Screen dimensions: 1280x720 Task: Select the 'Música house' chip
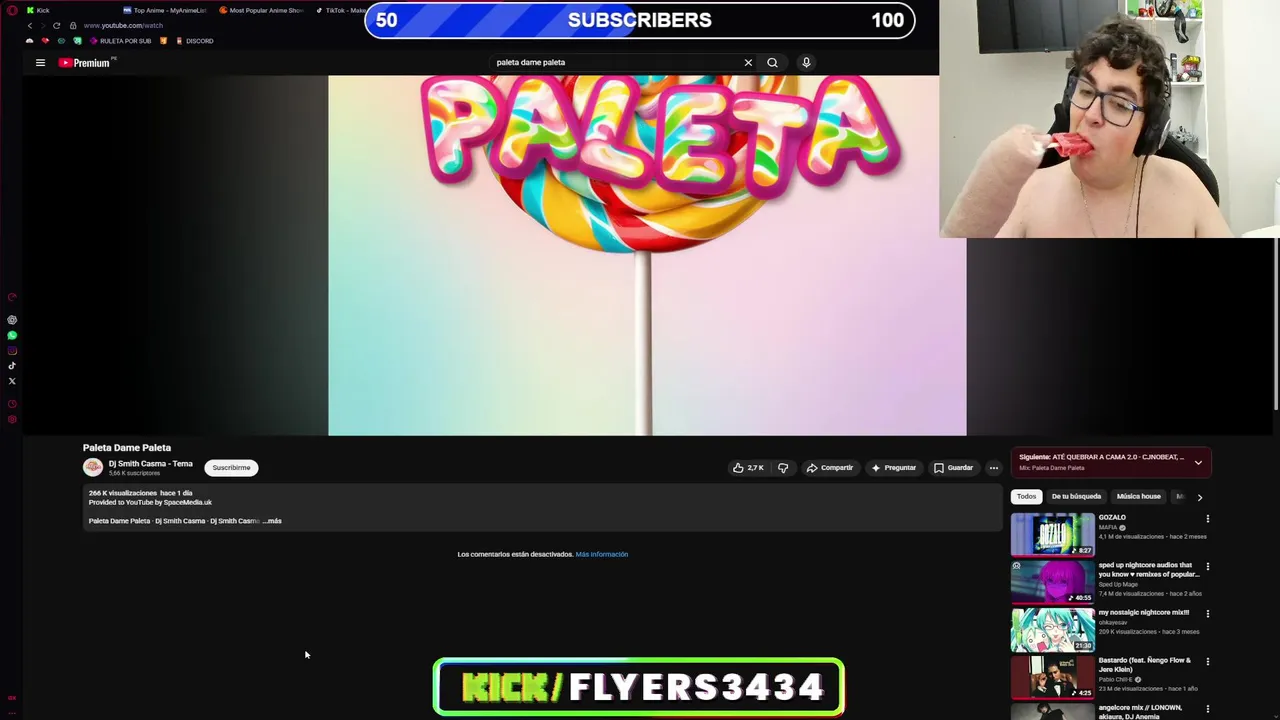[x=1138, y=496]
